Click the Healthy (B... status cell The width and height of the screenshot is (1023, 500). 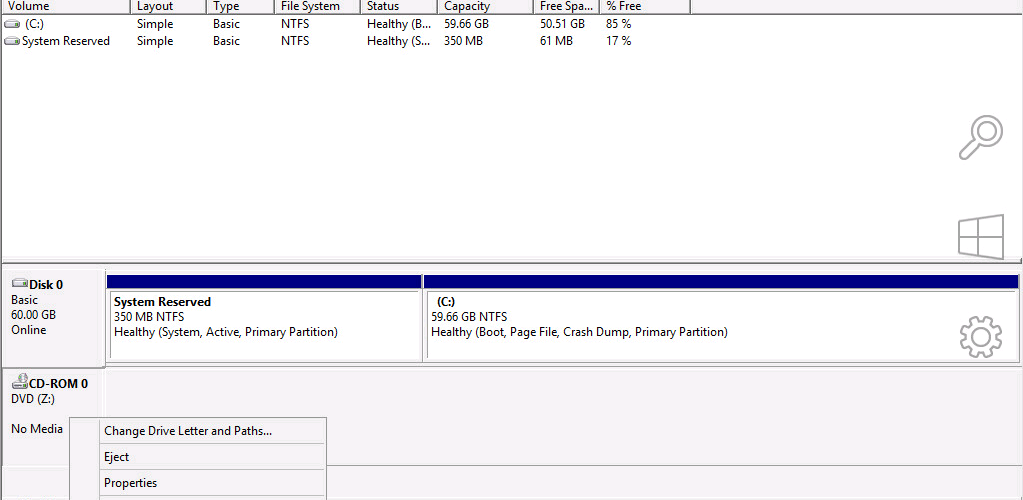[x=399, y=24]
